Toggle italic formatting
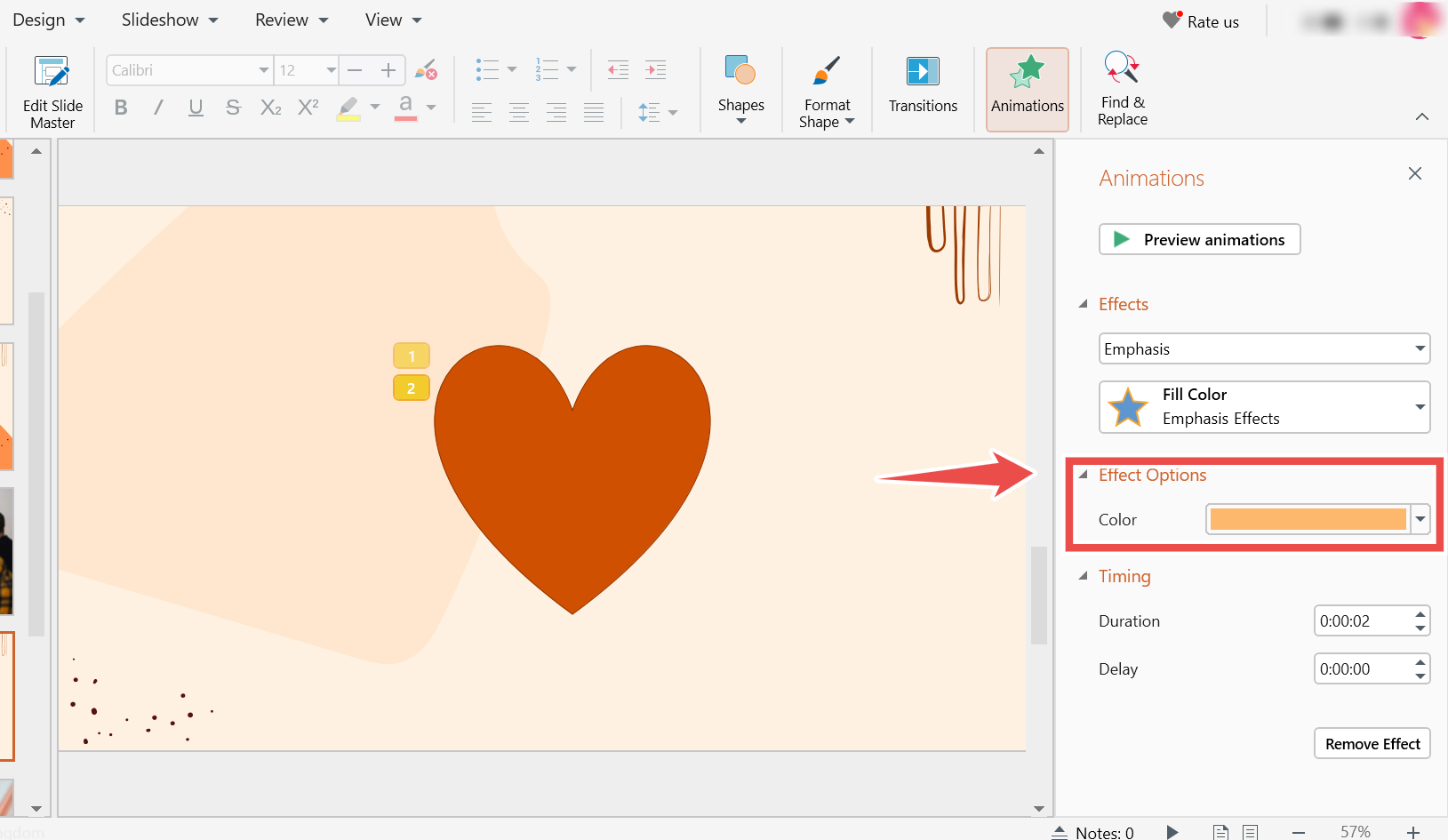1448x840 pixels. pyautogui.click(x=158, y=108)
